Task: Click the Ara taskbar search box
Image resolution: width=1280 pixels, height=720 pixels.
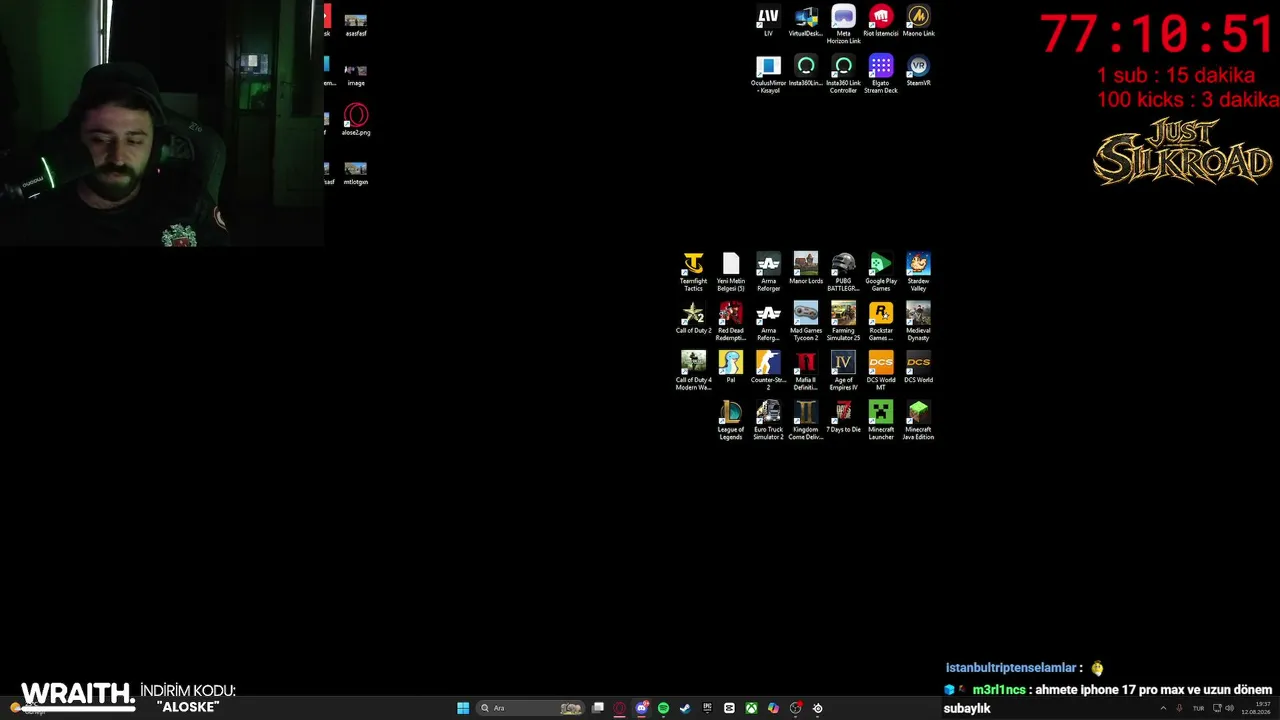Action: click(x=531, y=708)
